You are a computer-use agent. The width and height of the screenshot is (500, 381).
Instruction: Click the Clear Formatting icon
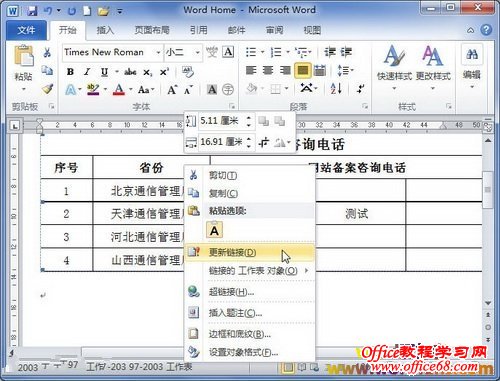188,72
